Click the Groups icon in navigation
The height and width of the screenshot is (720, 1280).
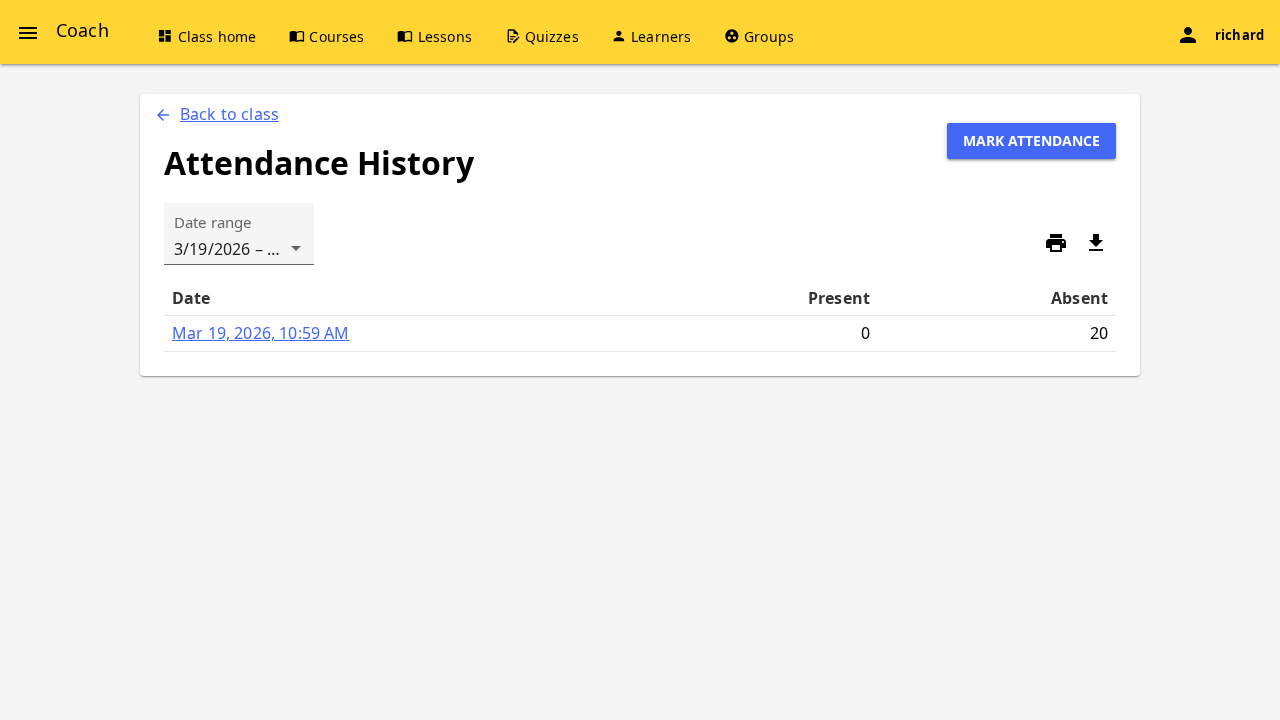(731, 36)
